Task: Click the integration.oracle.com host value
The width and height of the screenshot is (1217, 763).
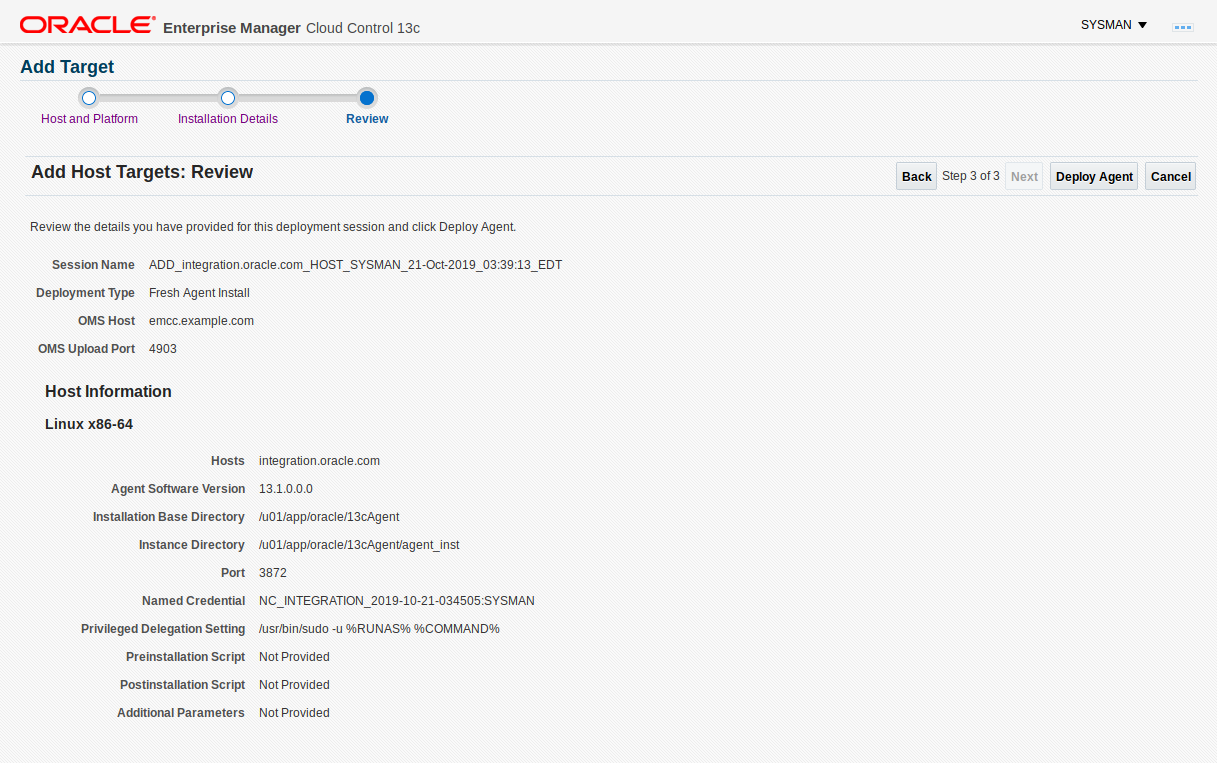Action: pyautogui.click(x=319, y=461)
